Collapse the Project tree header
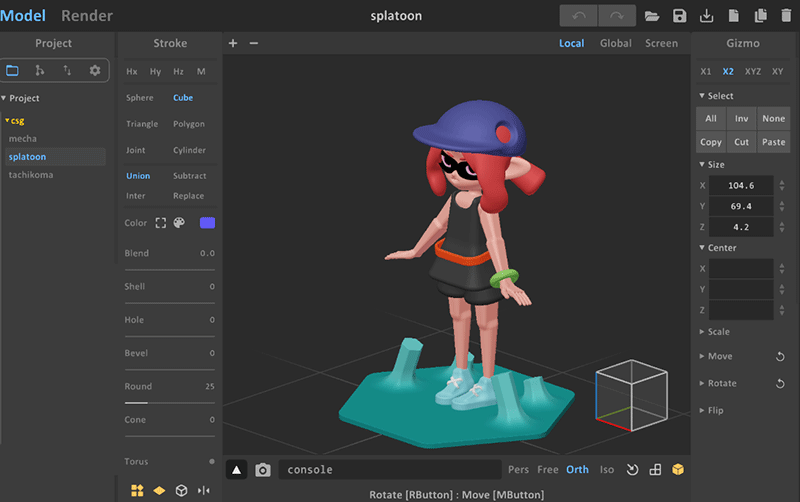 20,98
